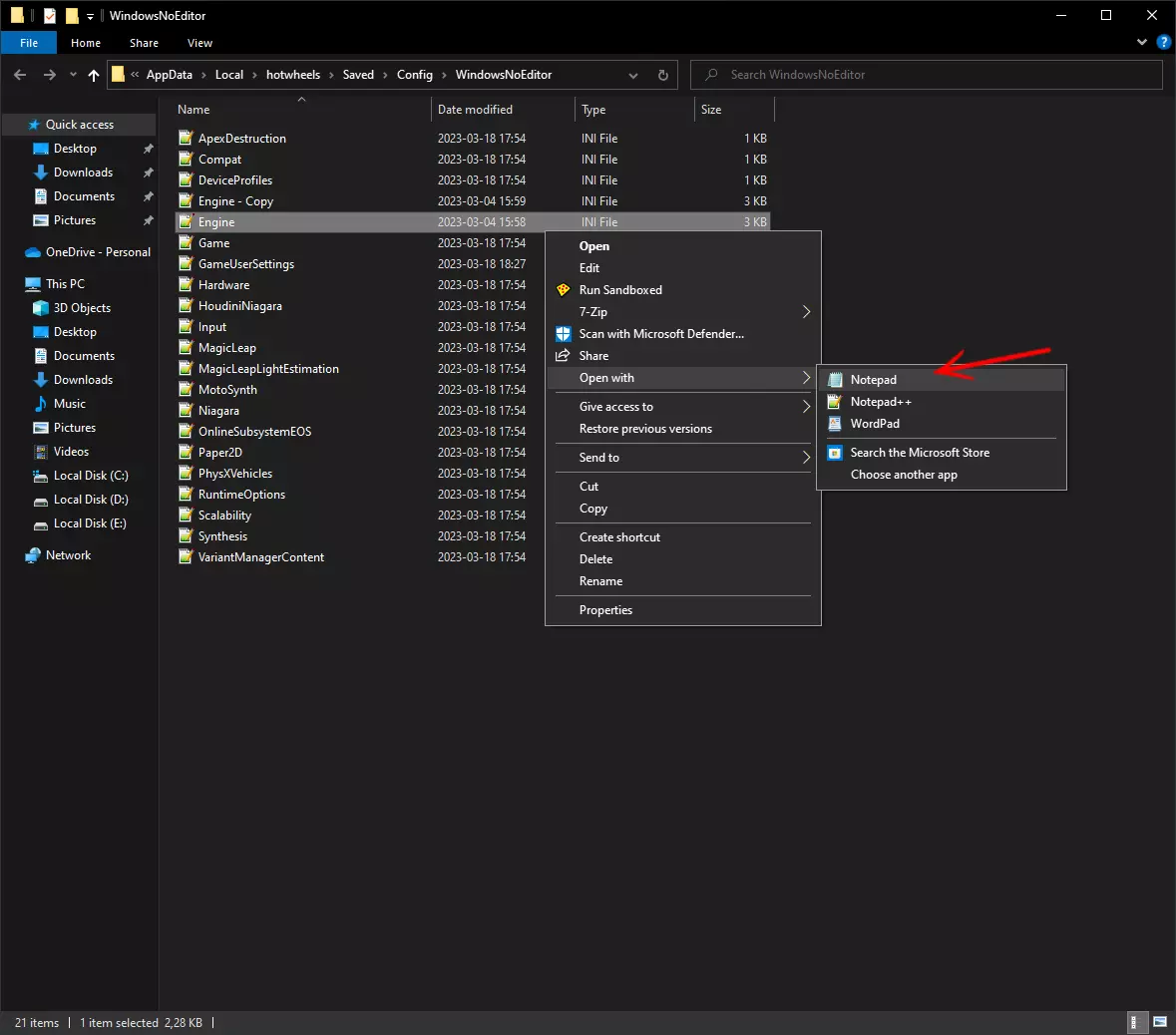Viewport: 1176px width, 1035px height.
Task: Open the View ribbon tab
Action: [199, 43]
